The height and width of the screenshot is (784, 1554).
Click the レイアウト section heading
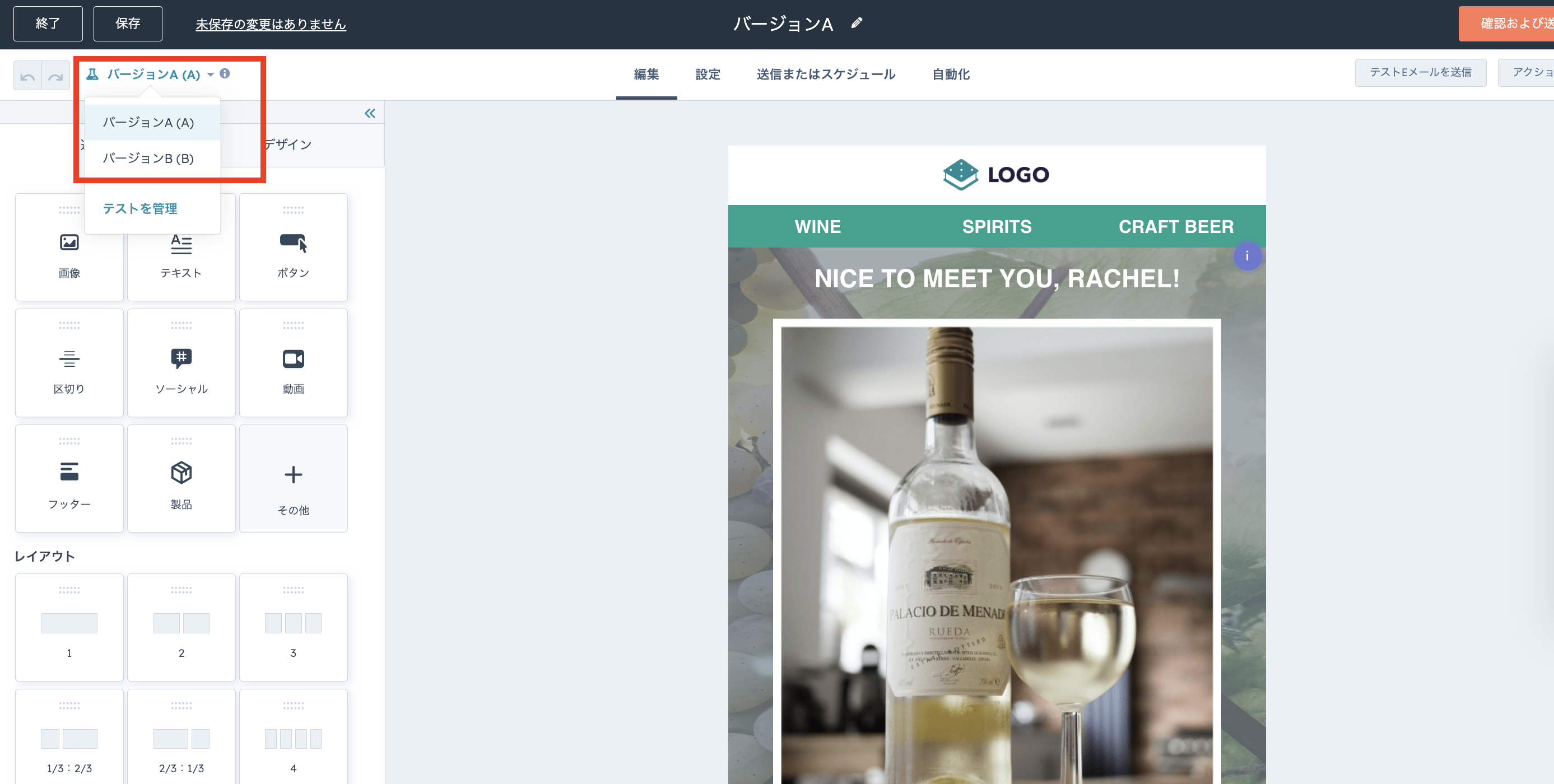pos(45,556)
